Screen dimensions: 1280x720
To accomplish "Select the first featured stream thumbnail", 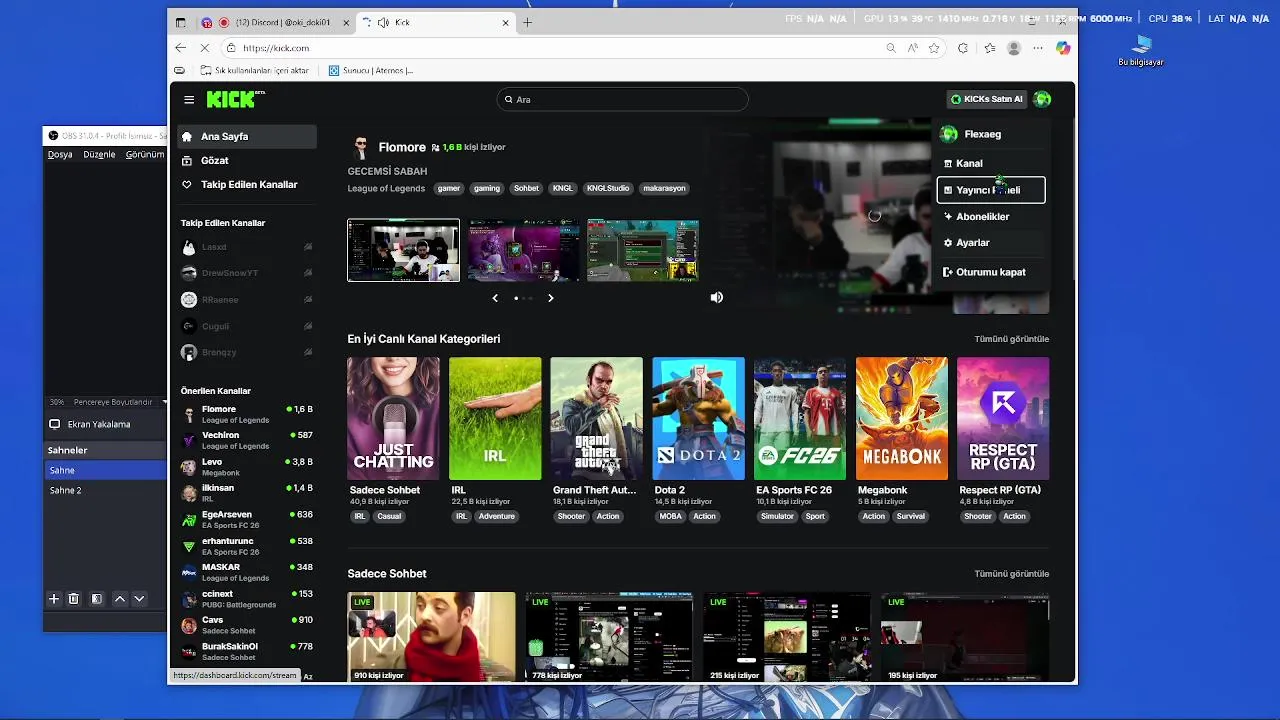I will click(403, 250).
